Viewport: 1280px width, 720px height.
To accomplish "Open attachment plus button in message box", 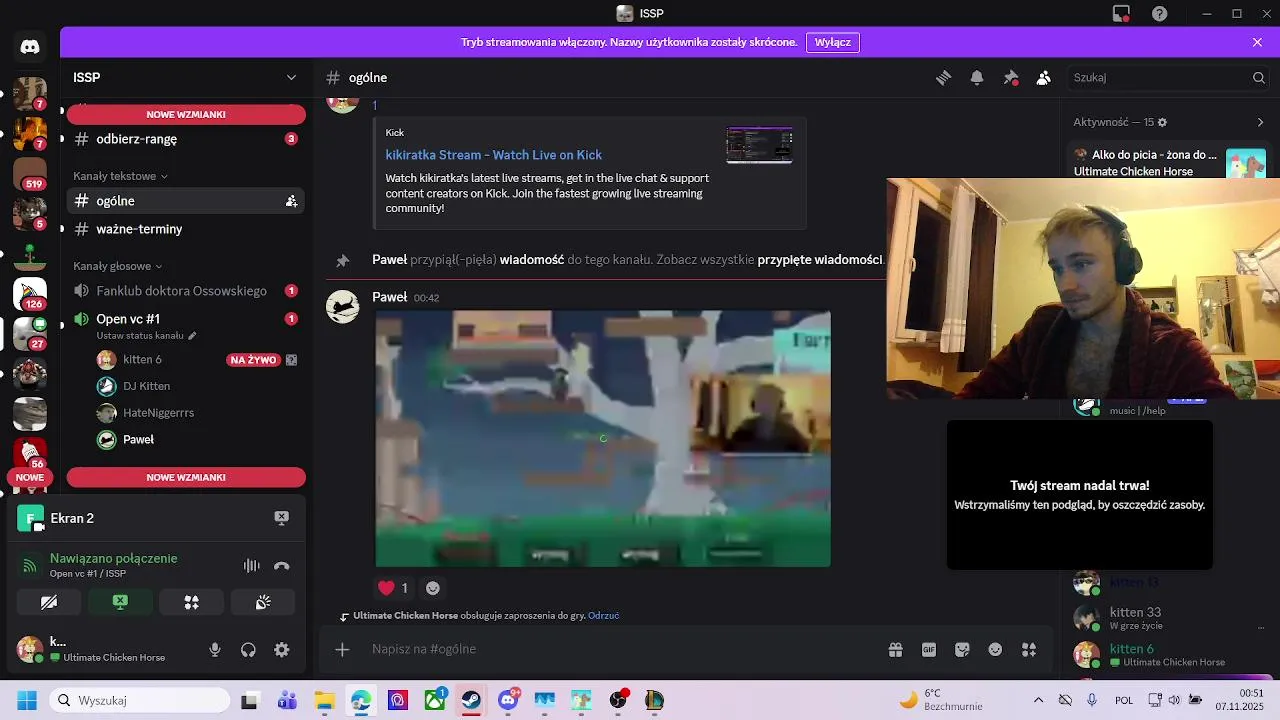I will coord(342,650).
